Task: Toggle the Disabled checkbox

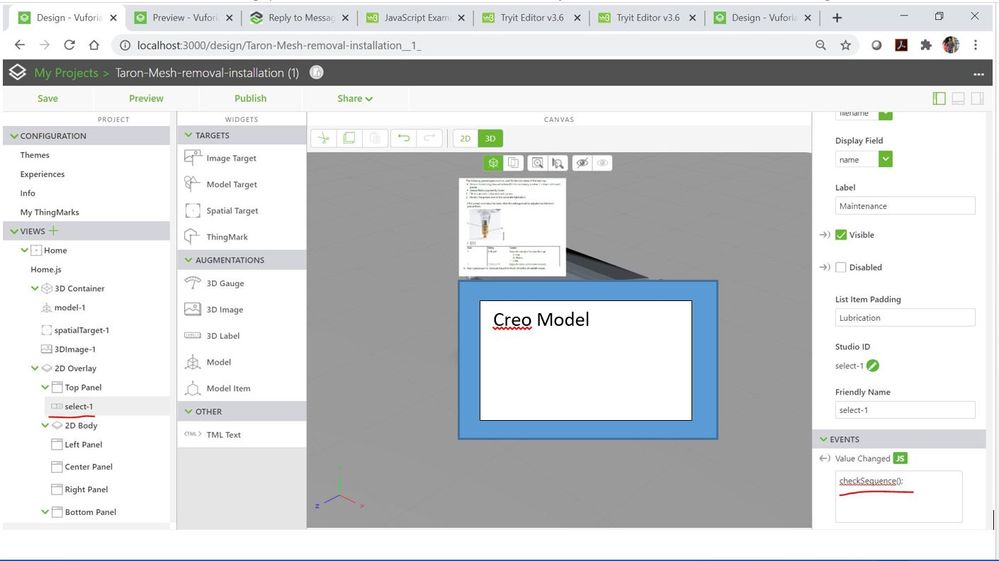Action: (841, 267)
